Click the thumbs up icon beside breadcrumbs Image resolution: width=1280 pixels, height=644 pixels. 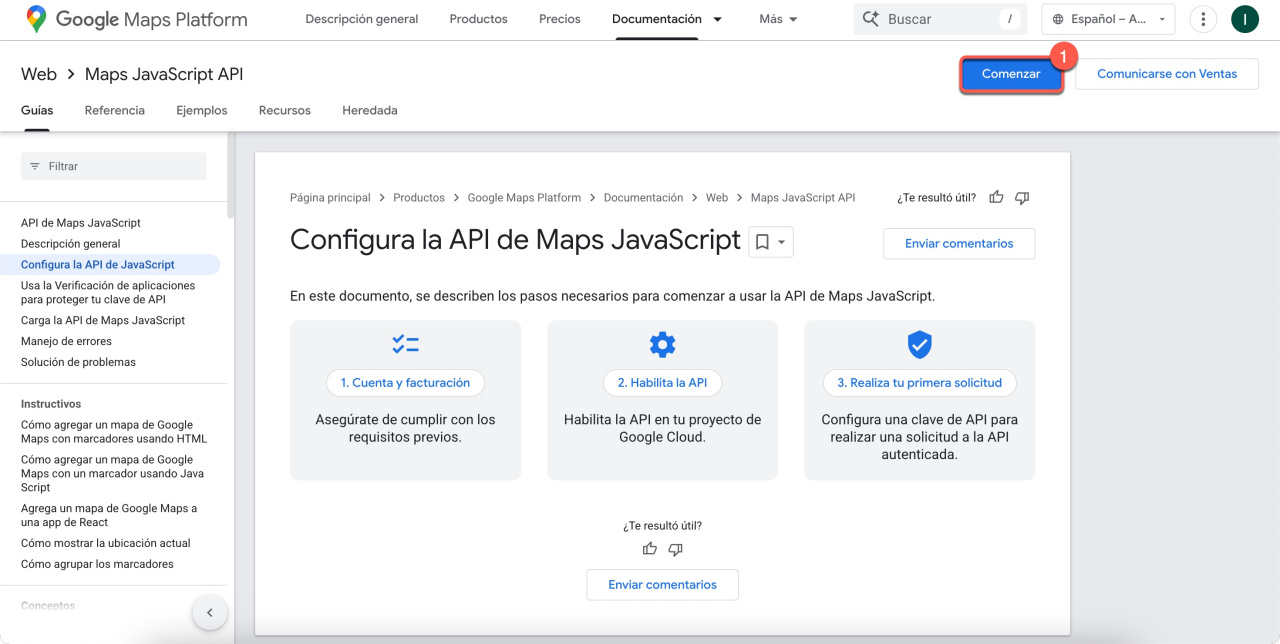[996, 198]
